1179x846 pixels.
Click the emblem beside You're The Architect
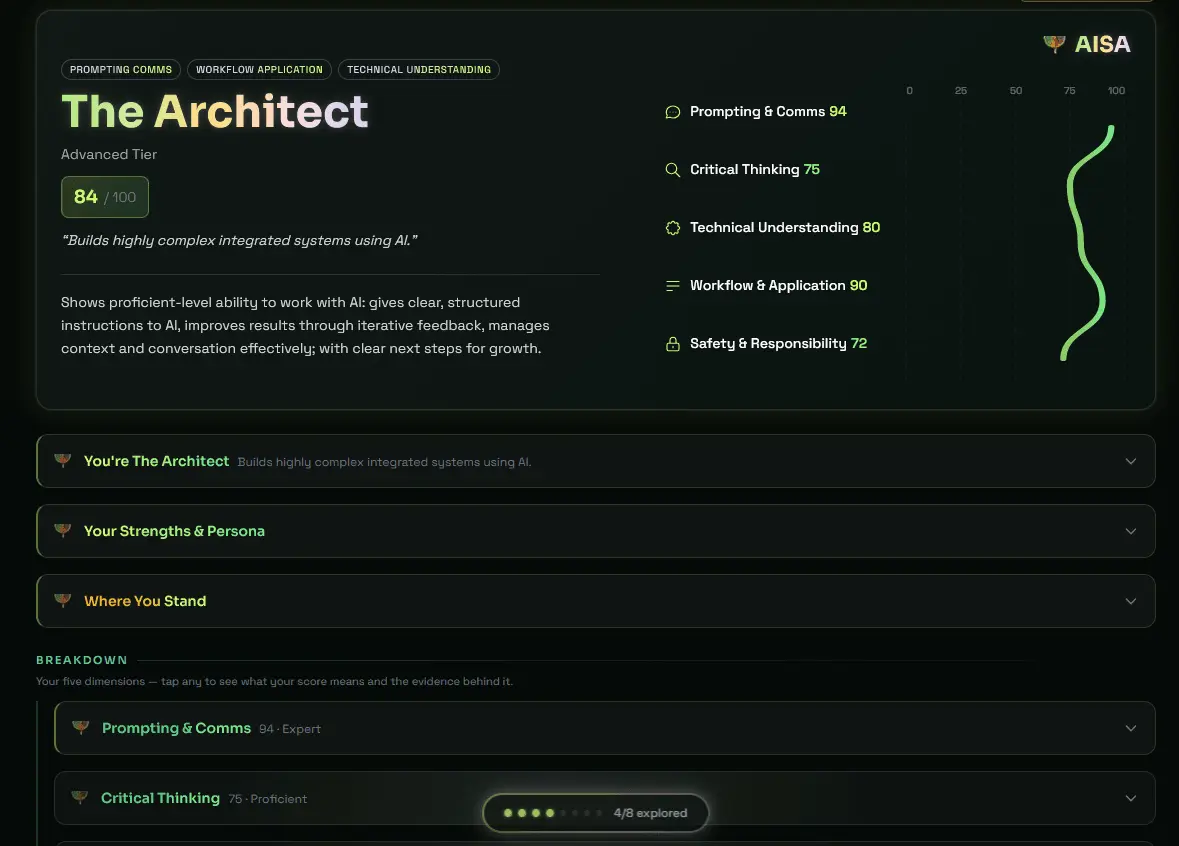click(x=63, y=460)
